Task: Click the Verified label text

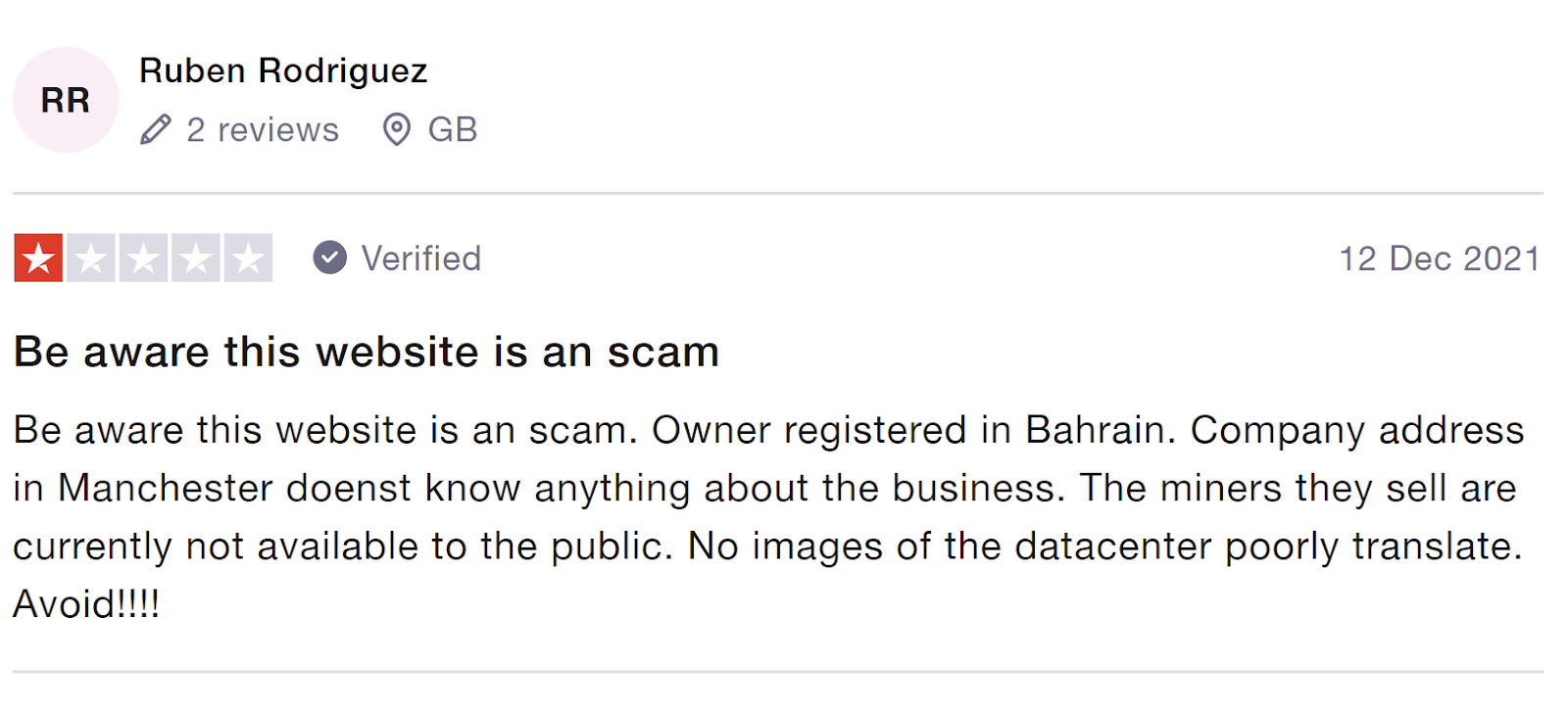Action: coord(421,259)
